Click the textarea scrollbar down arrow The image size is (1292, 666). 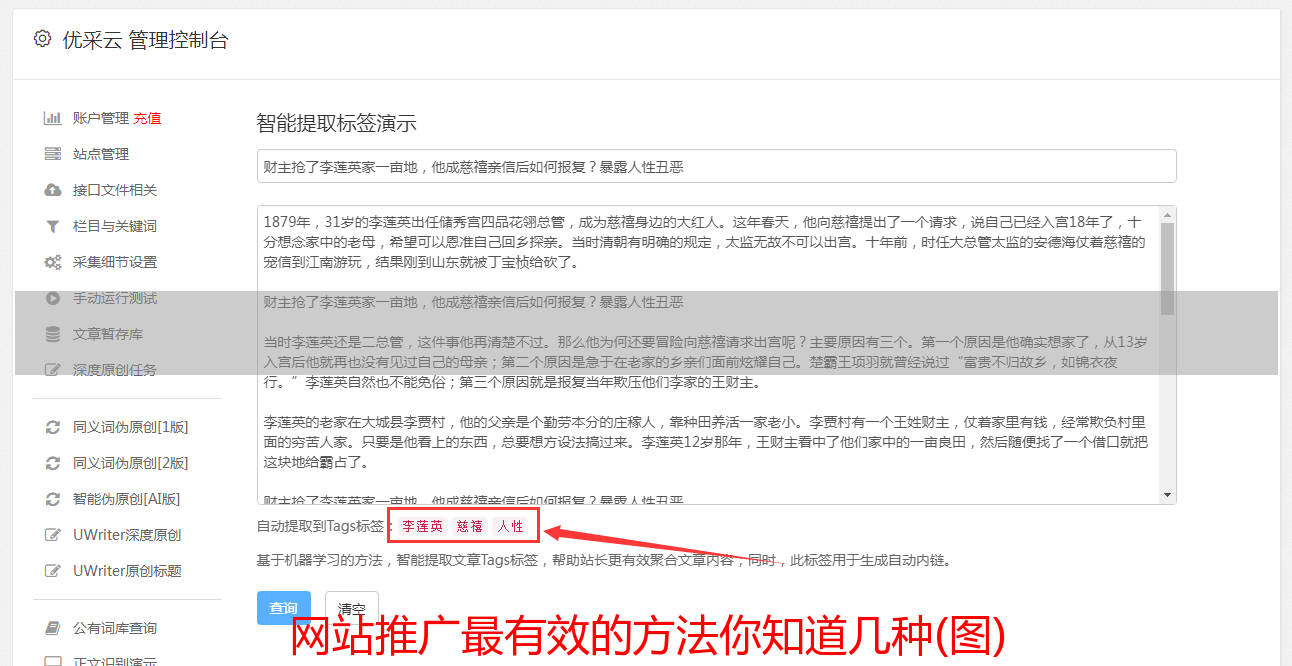[x=1167, y=495]
